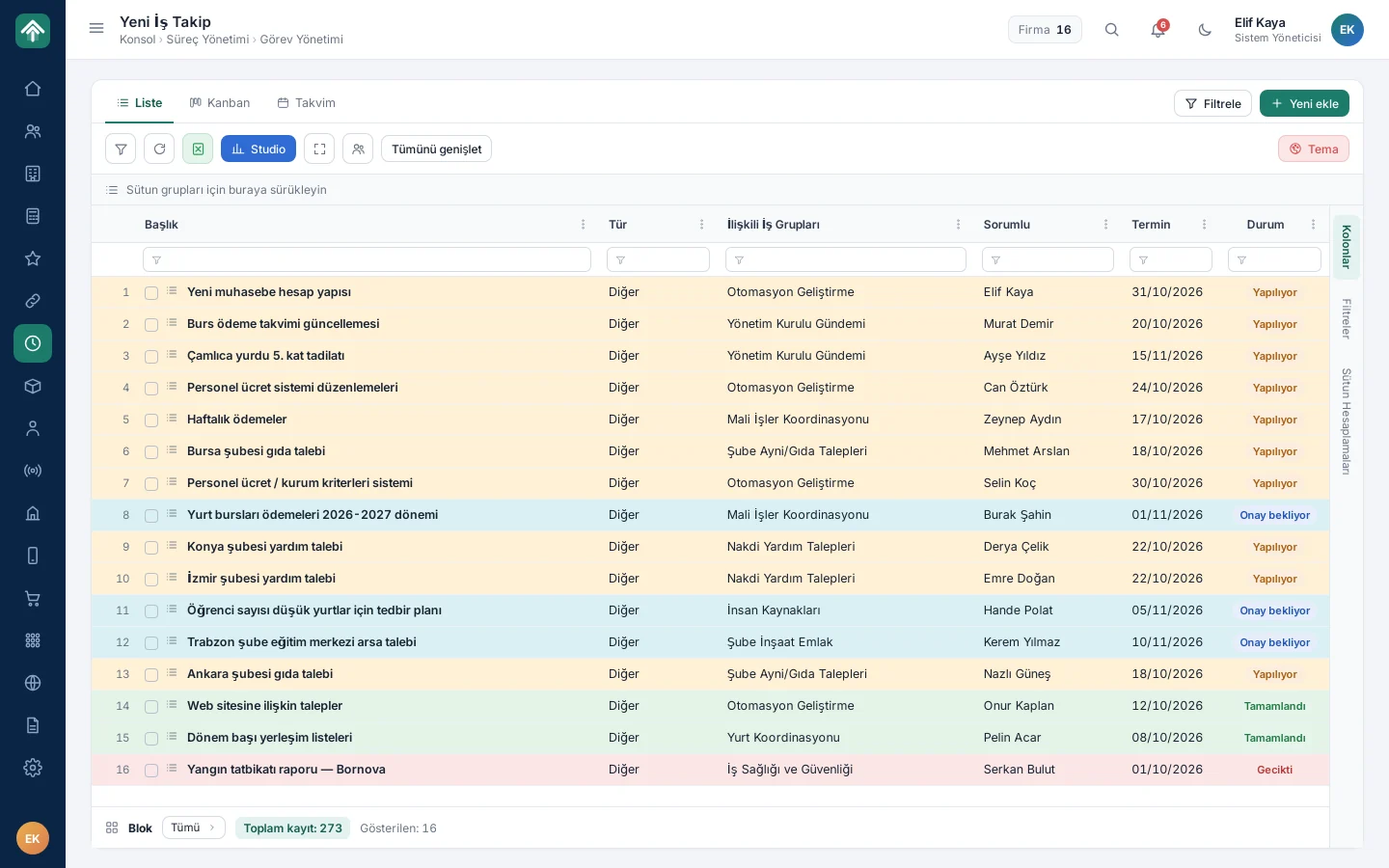Open the Başlık column menu
This screenshot has height=868, width=1389.
[583, 225]
